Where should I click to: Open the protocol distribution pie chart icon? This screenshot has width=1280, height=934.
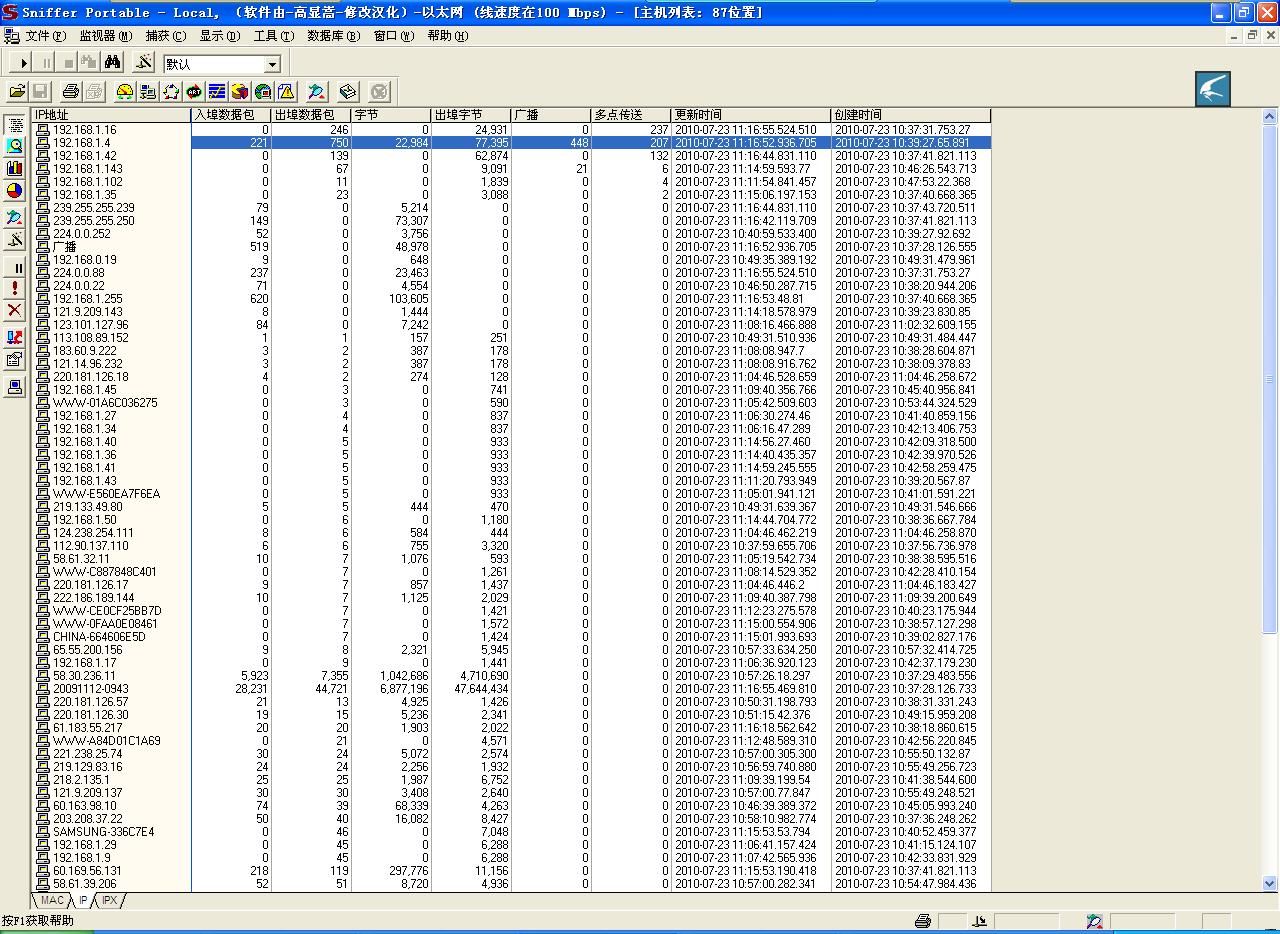pos(240,92)
